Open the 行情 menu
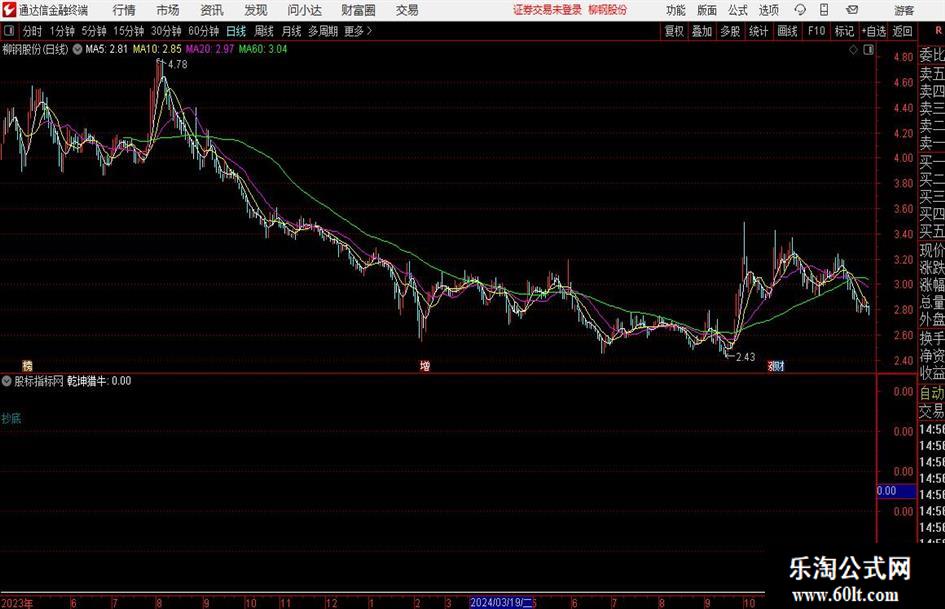The height and width of the screenshot is (609, 945). 124,10
